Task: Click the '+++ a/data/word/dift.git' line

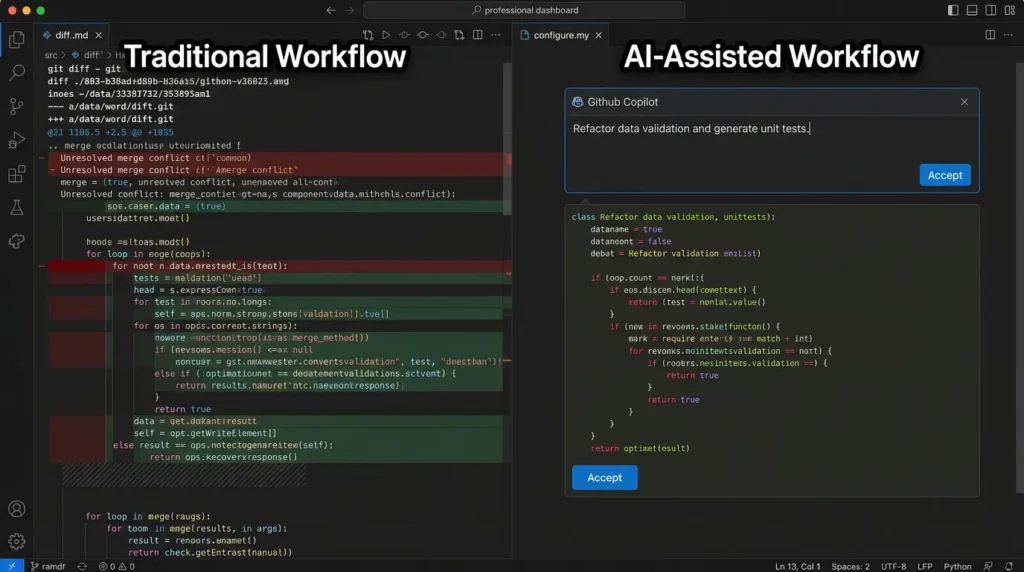Action: [x=110, y=119]
